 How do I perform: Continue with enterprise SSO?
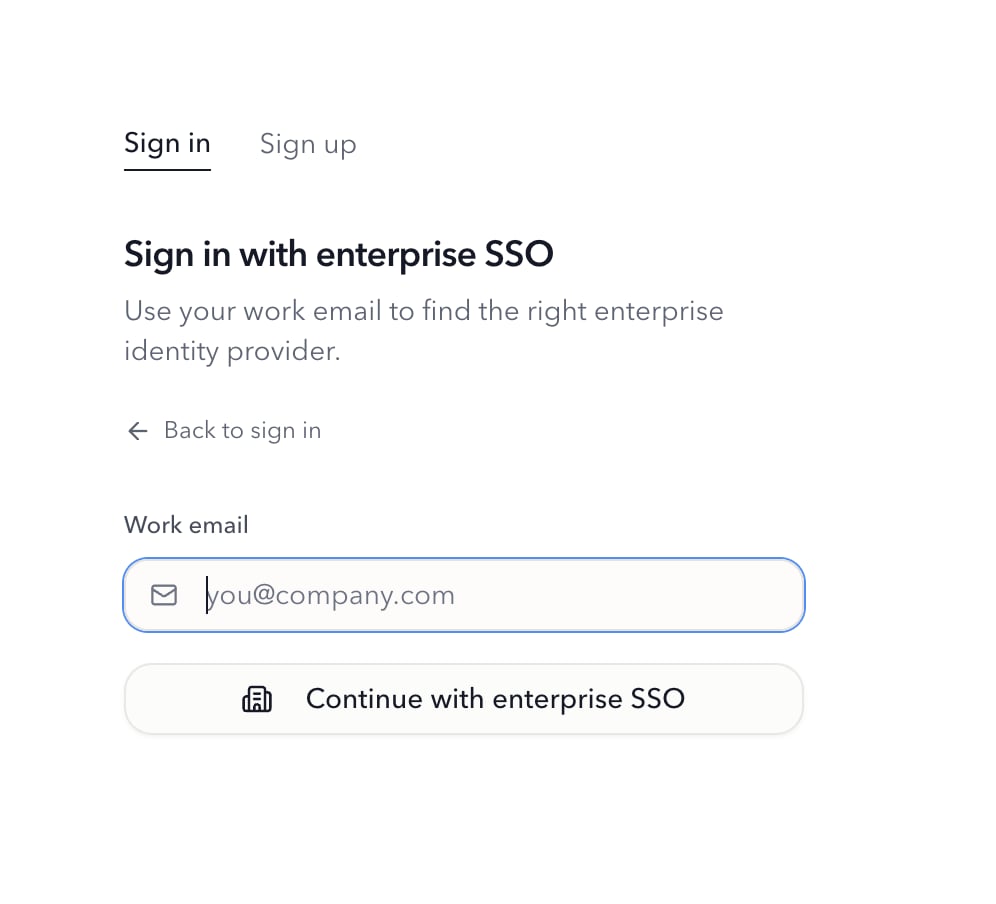click(464, 699)
